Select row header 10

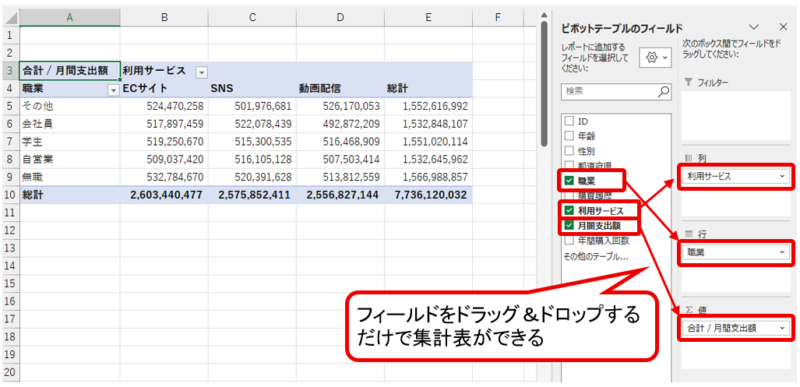(10, 195)
